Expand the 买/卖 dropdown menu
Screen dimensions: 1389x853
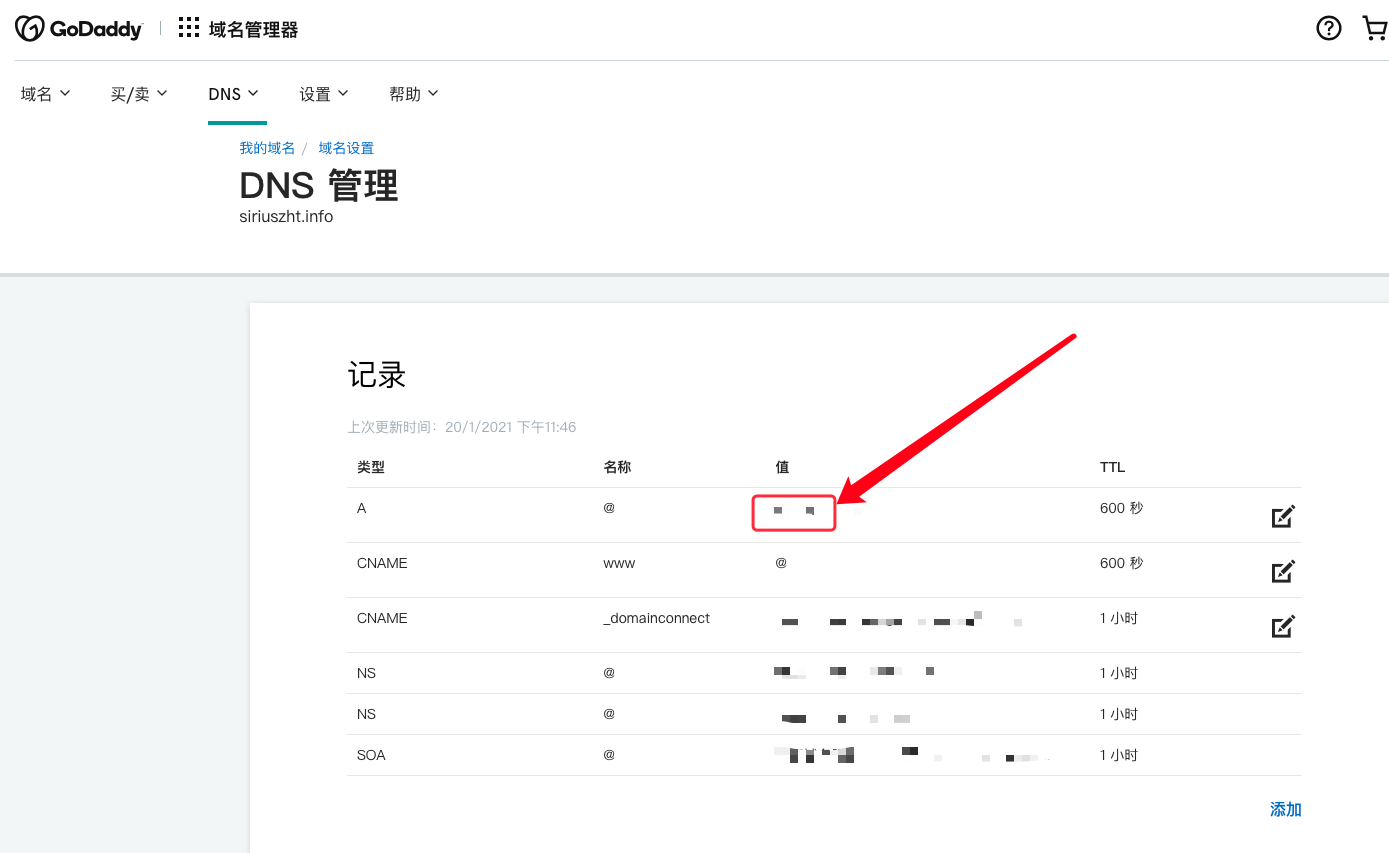pos(138,93)
